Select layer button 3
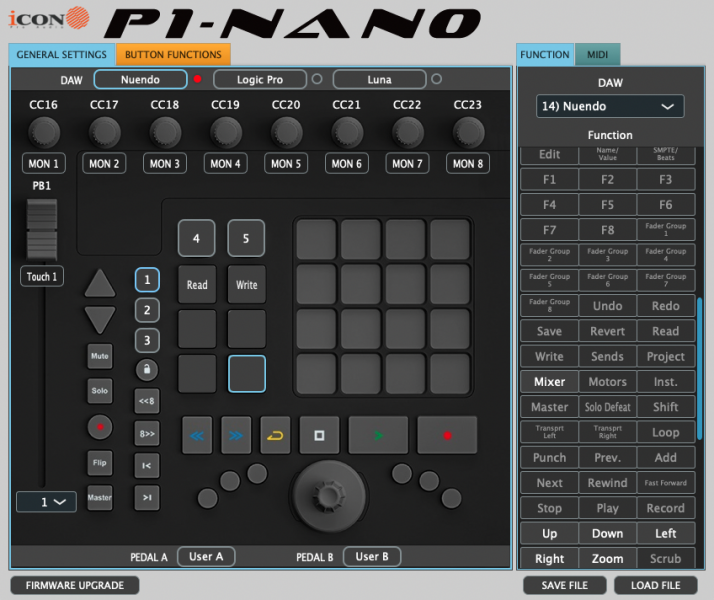This screenshot has width=714, height=600. pyautogui.click(x=147, y=340)
